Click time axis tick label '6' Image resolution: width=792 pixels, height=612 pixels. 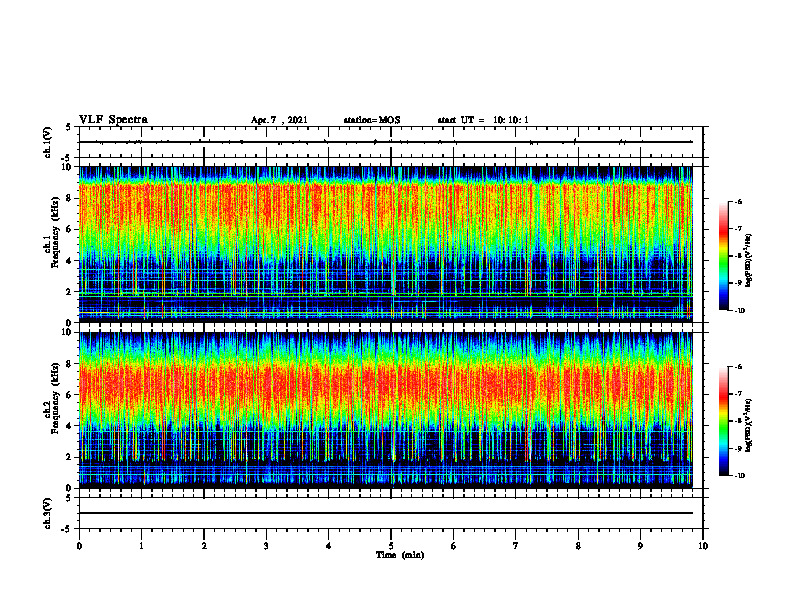point(454,546)
